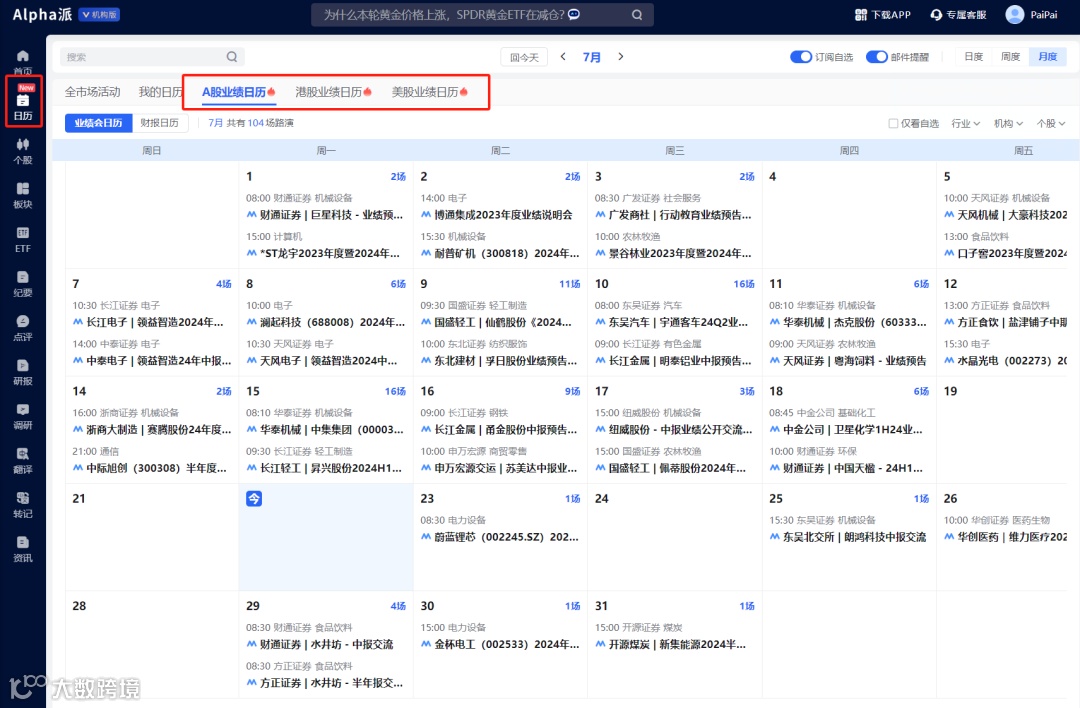Open event 开源煤炭 | 新集能源2024半
Image resolution: width=1080 pixels, height=708 pixels.
(x=670, y=645)
